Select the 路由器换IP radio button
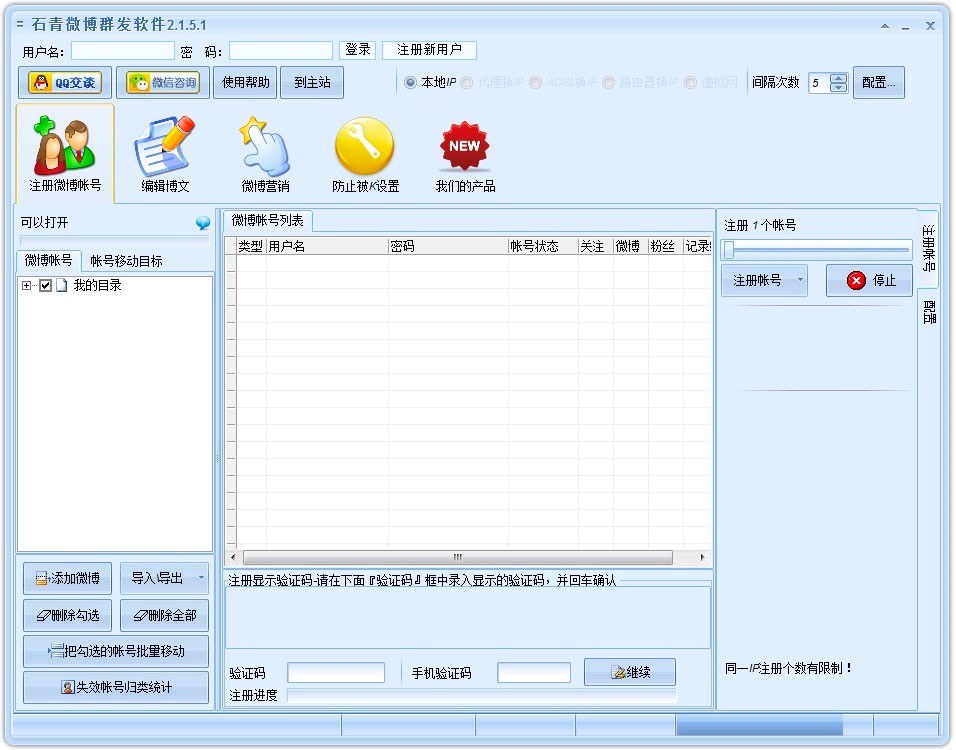The width and height of the screenshot is (956, 750). 608,82
